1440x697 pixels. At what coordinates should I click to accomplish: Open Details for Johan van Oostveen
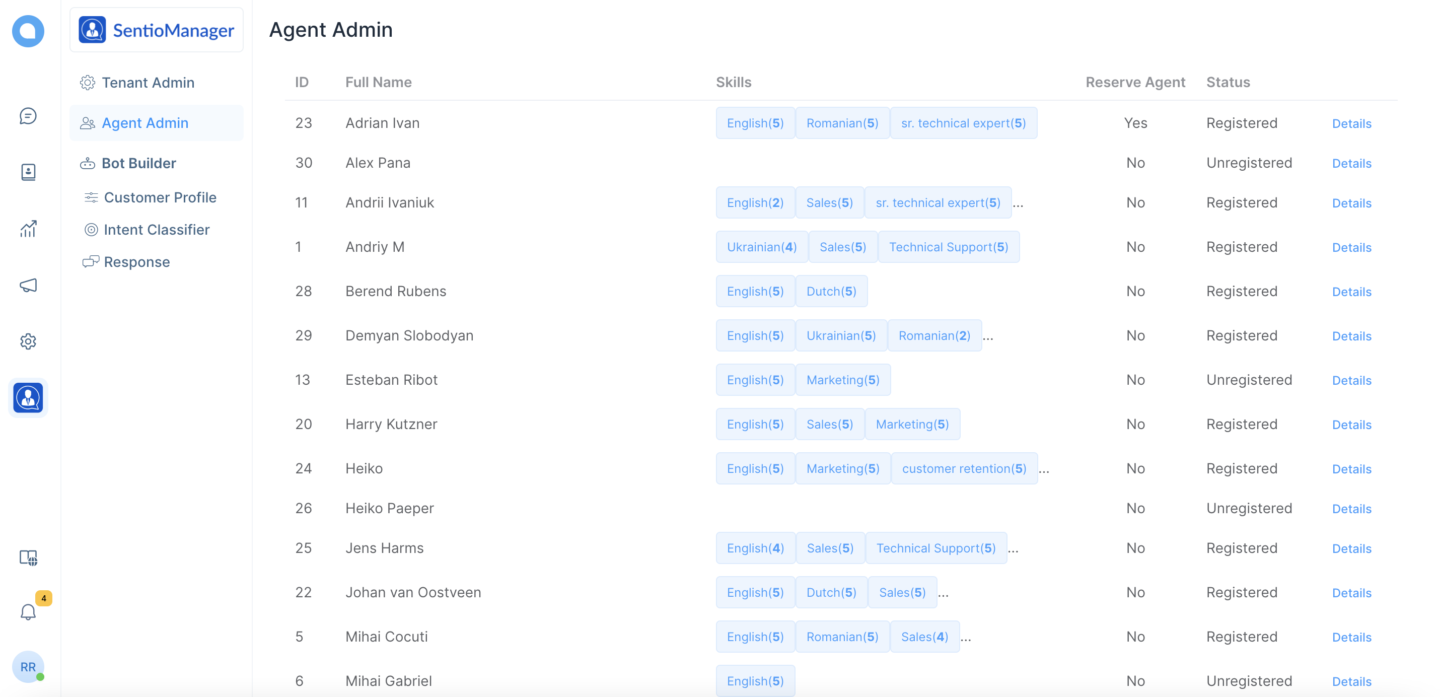1351,593
